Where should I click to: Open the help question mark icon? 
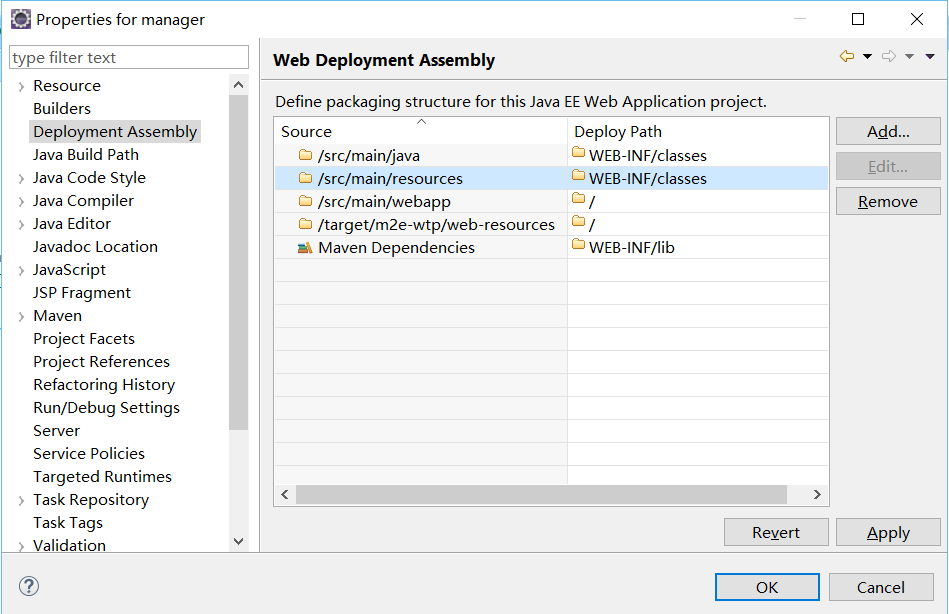pyautogui.click(x=29, y=586)
